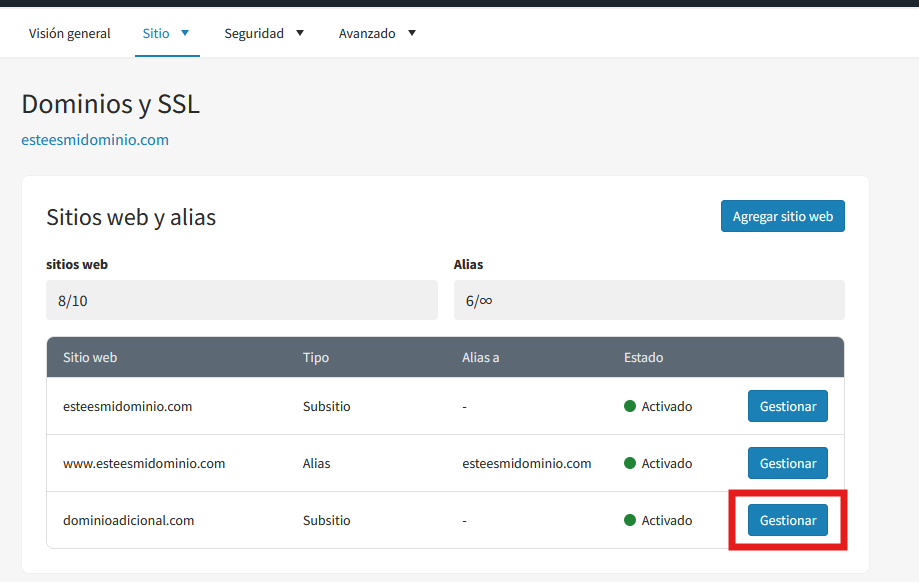The width and height of the screenshot is (919, 582).
Task: Click the sitios web 8/10 field
Action: [242, 300]
